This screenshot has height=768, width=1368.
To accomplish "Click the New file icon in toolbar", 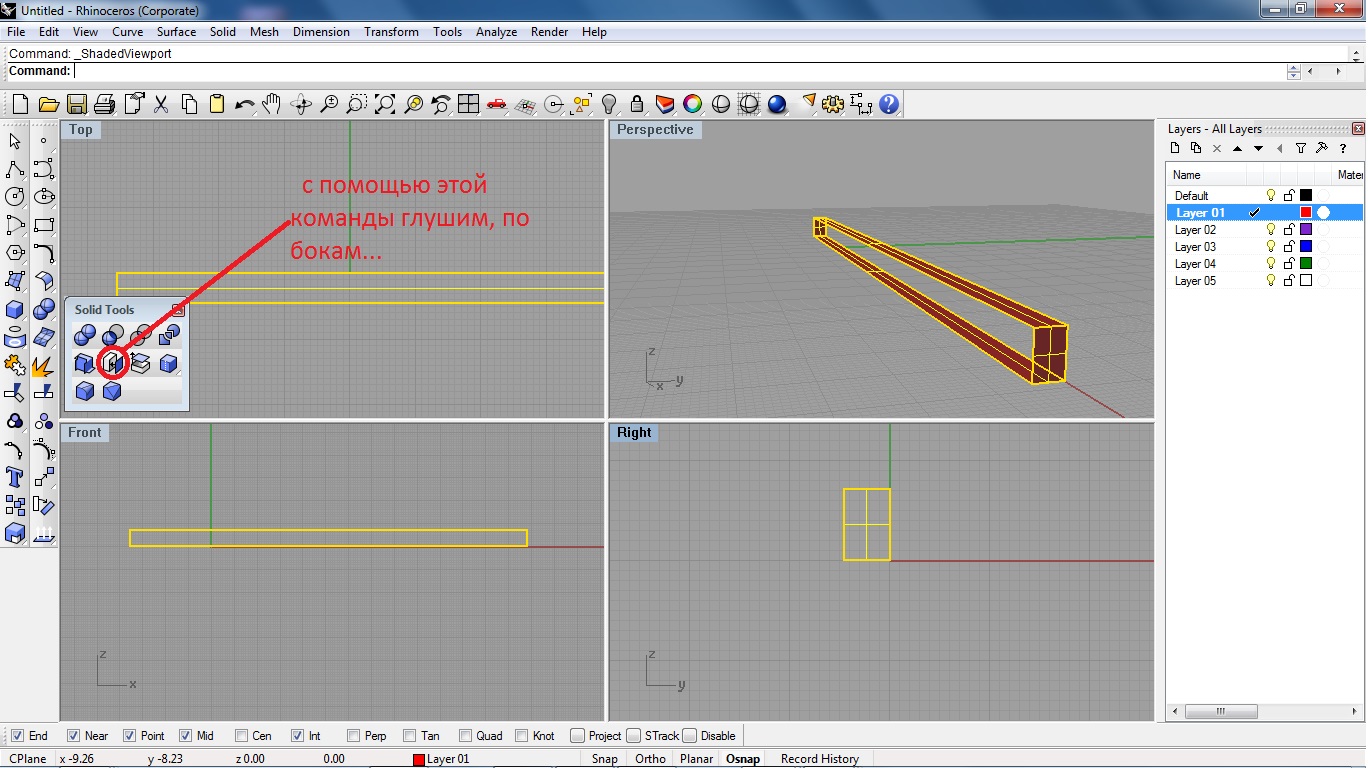I will 20,104.
